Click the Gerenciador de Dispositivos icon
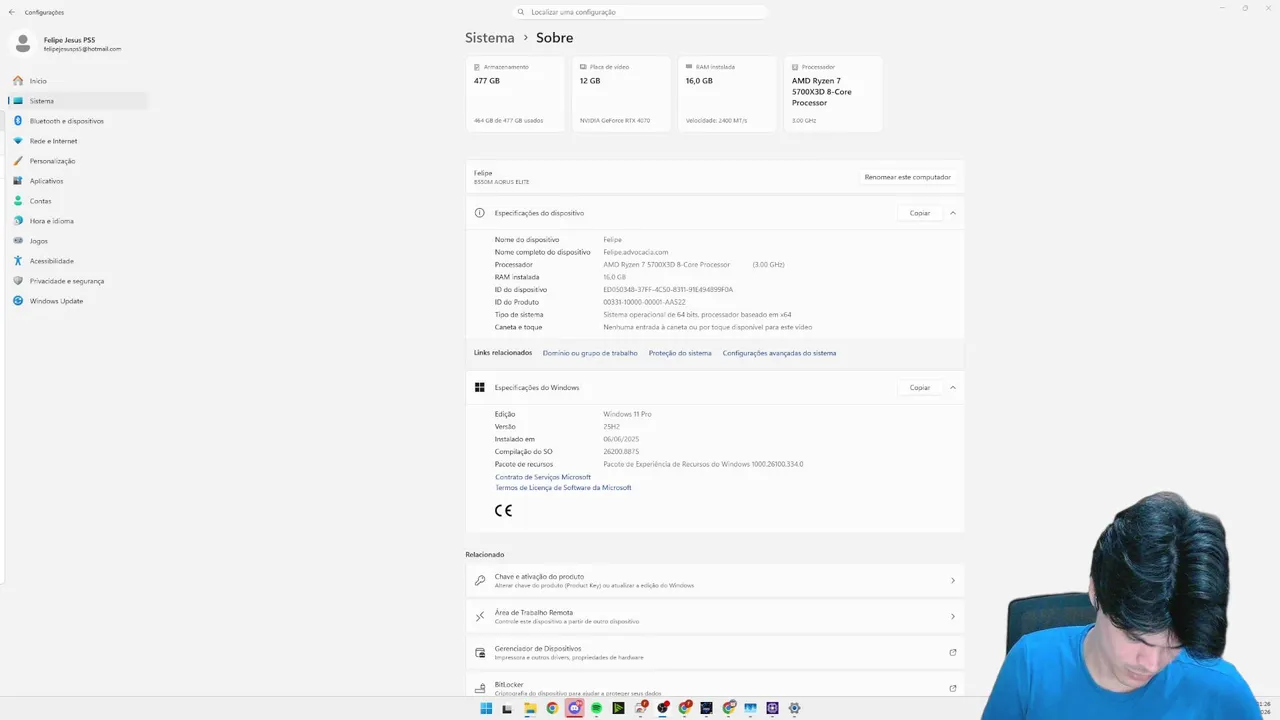Screen dimensions: 1280x720 point(480,652)
